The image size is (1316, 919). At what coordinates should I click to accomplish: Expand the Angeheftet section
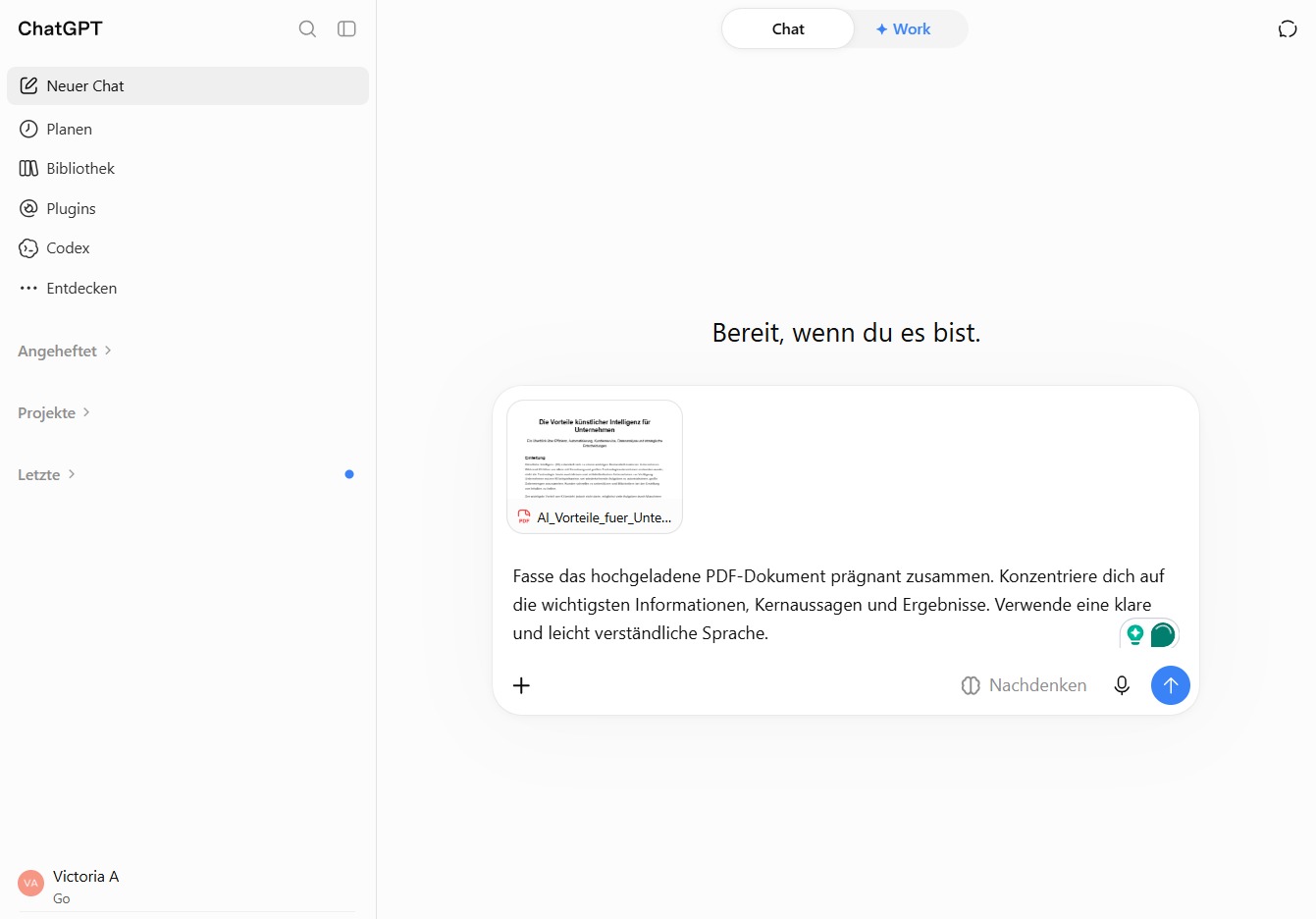65,351
